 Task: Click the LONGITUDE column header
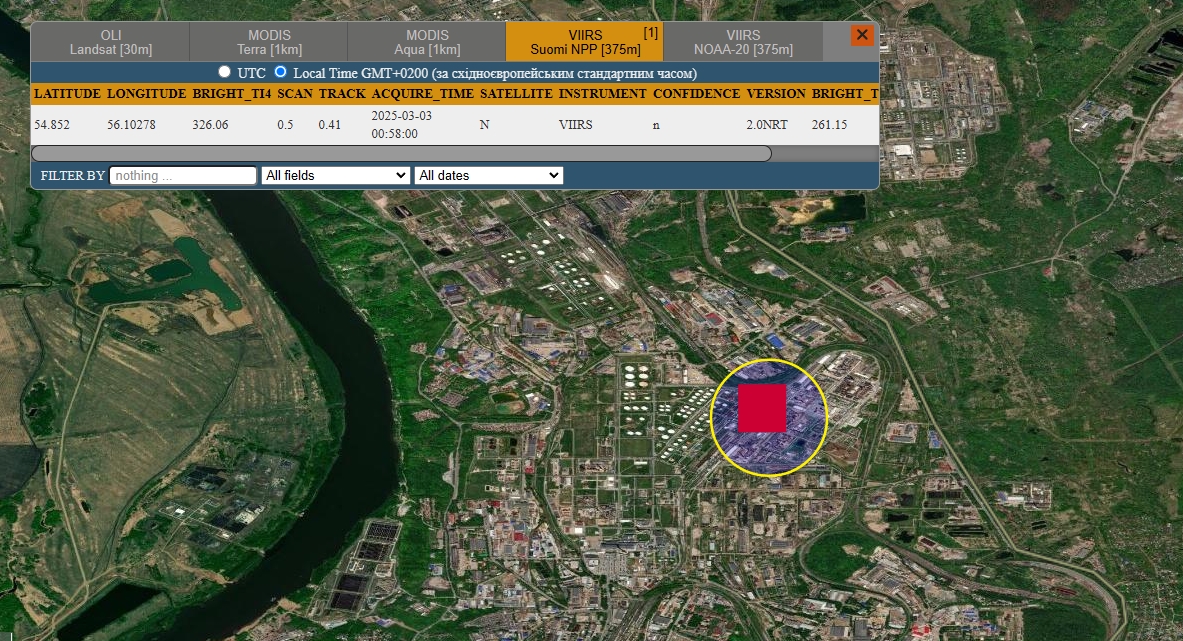[146, 94]
